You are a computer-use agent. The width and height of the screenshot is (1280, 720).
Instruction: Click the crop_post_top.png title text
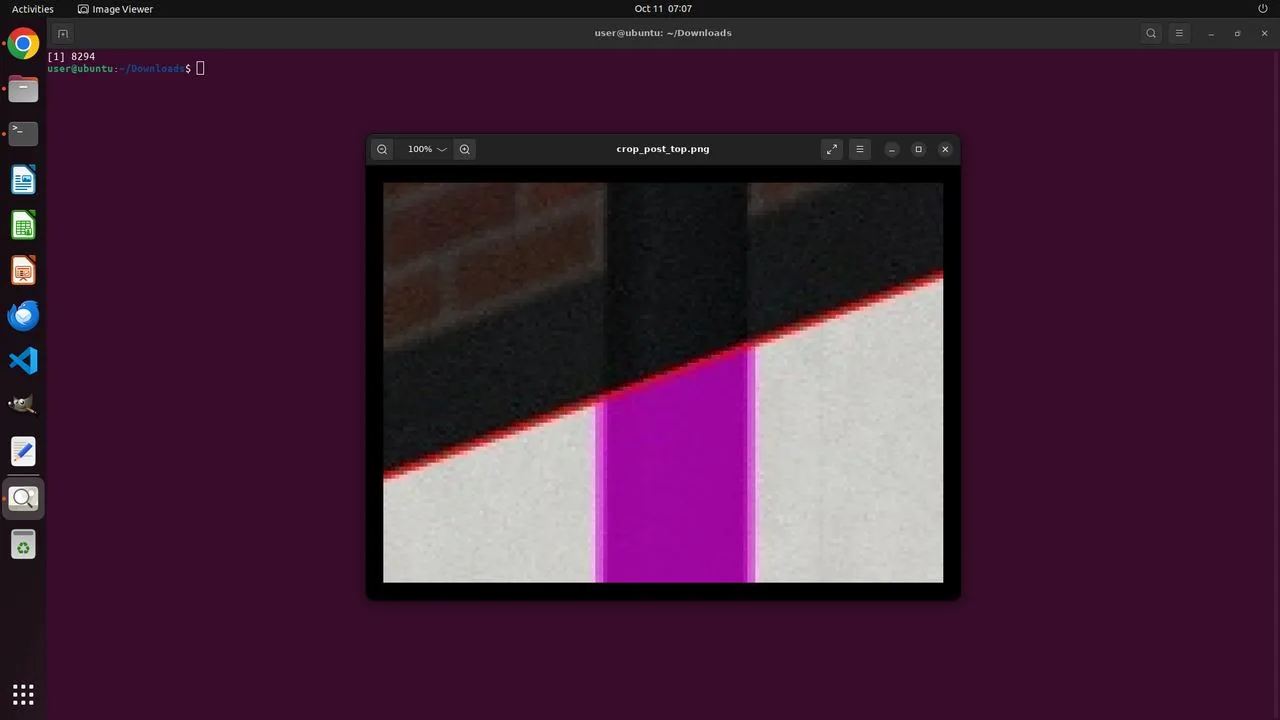point(663,149)
